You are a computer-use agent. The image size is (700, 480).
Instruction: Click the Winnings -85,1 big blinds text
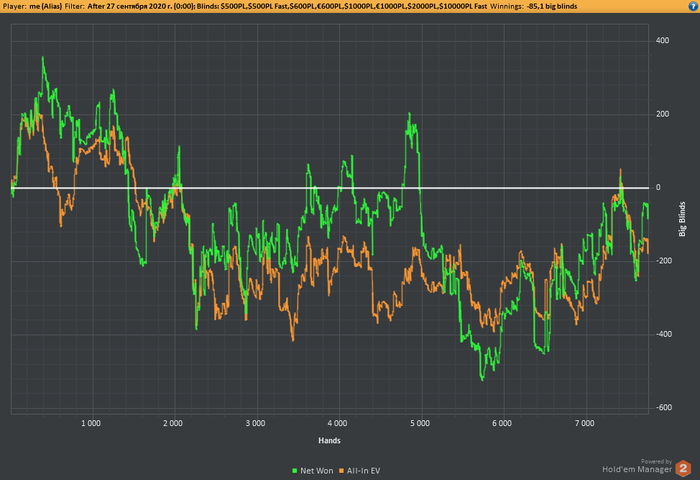[x=533, y=6]
